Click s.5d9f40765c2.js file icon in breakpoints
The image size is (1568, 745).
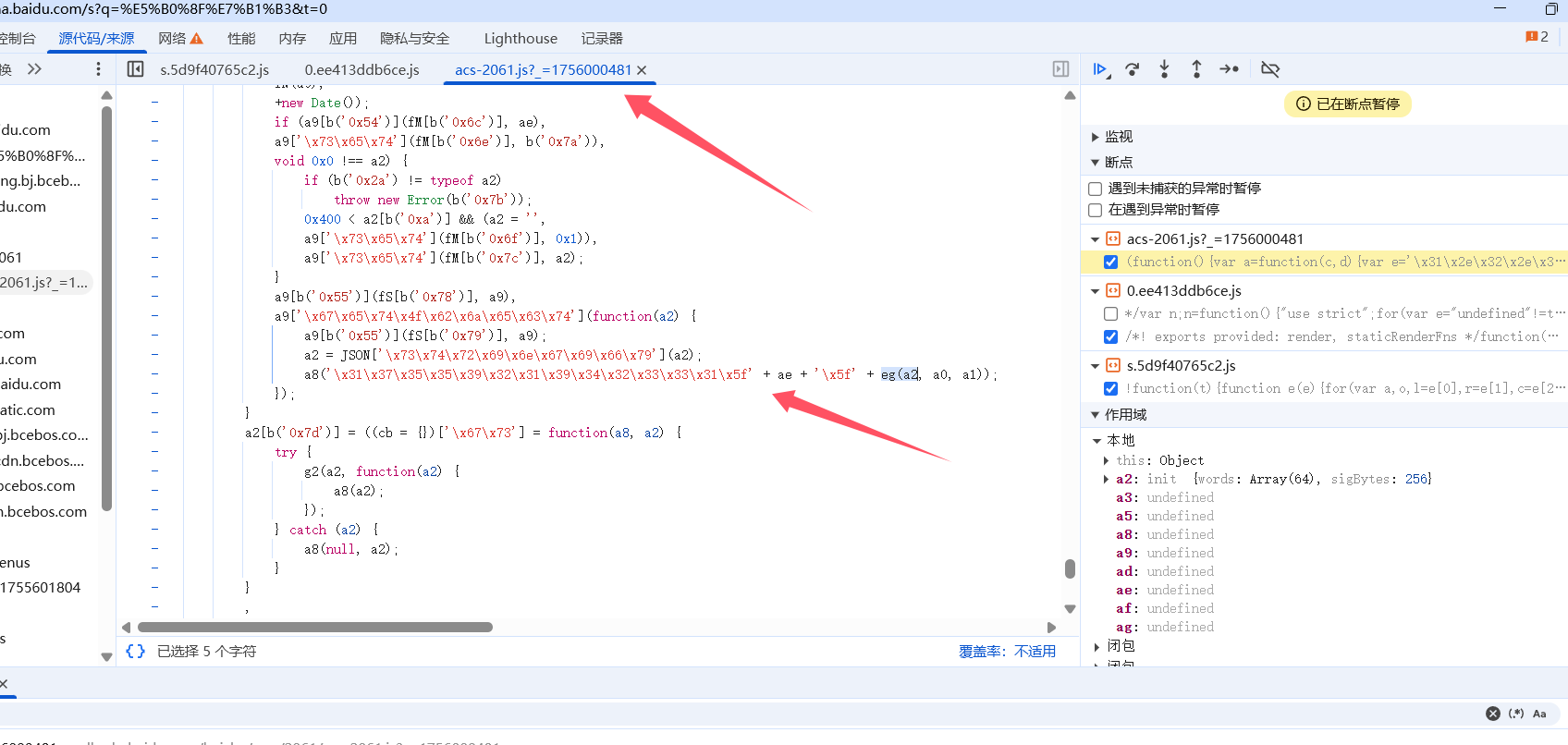[x=1113, y=365]
